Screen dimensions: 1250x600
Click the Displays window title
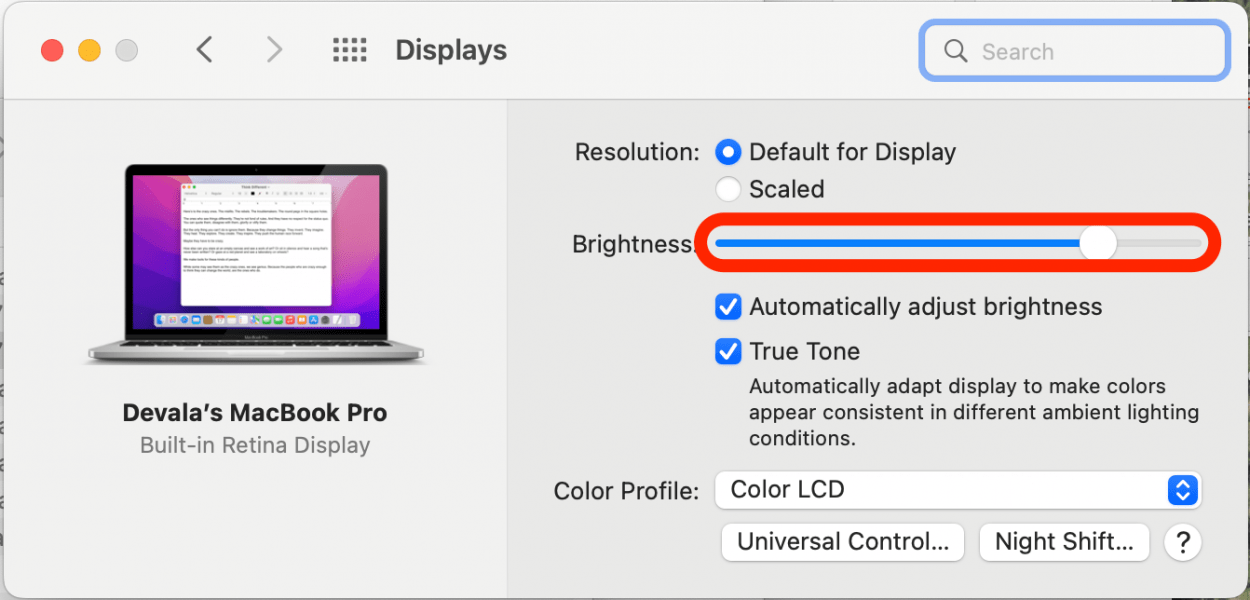click(451, 50)
